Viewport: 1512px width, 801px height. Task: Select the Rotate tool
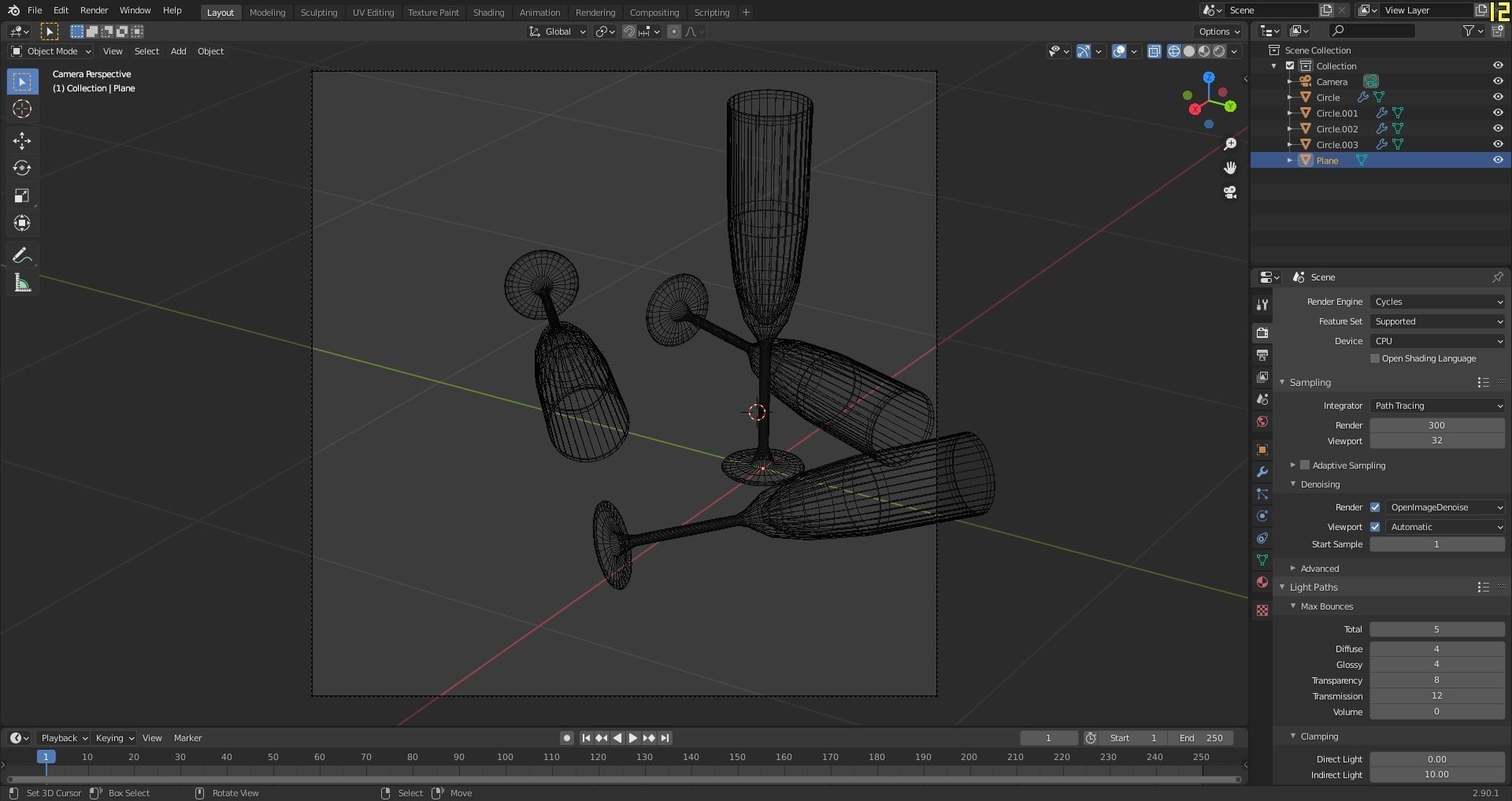tap(22, 169)
